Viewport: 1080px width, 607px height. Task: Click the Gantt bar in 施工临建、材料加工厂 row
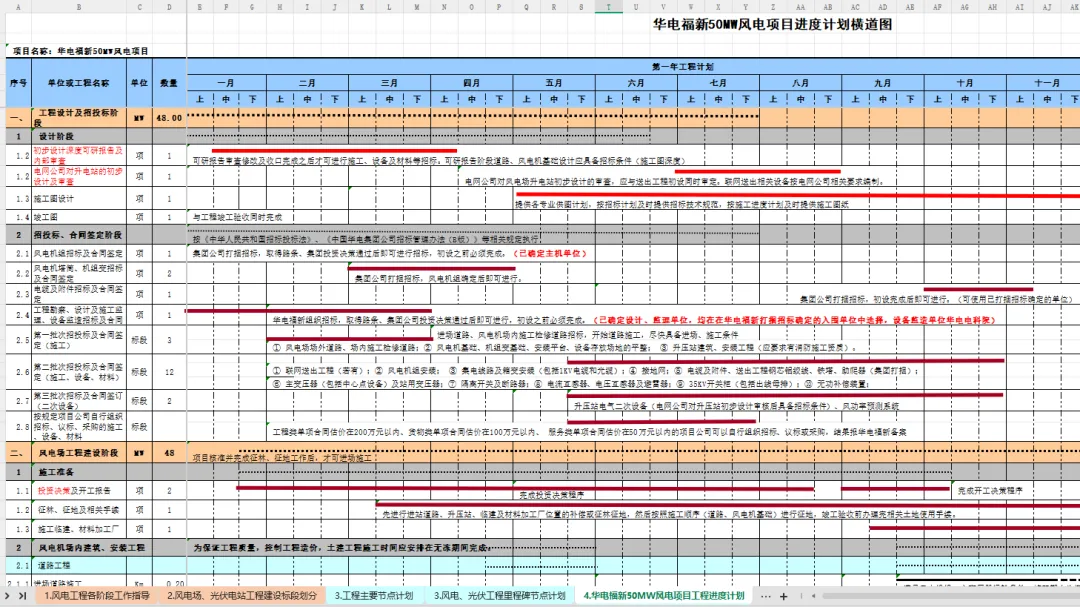coord(975,528)
